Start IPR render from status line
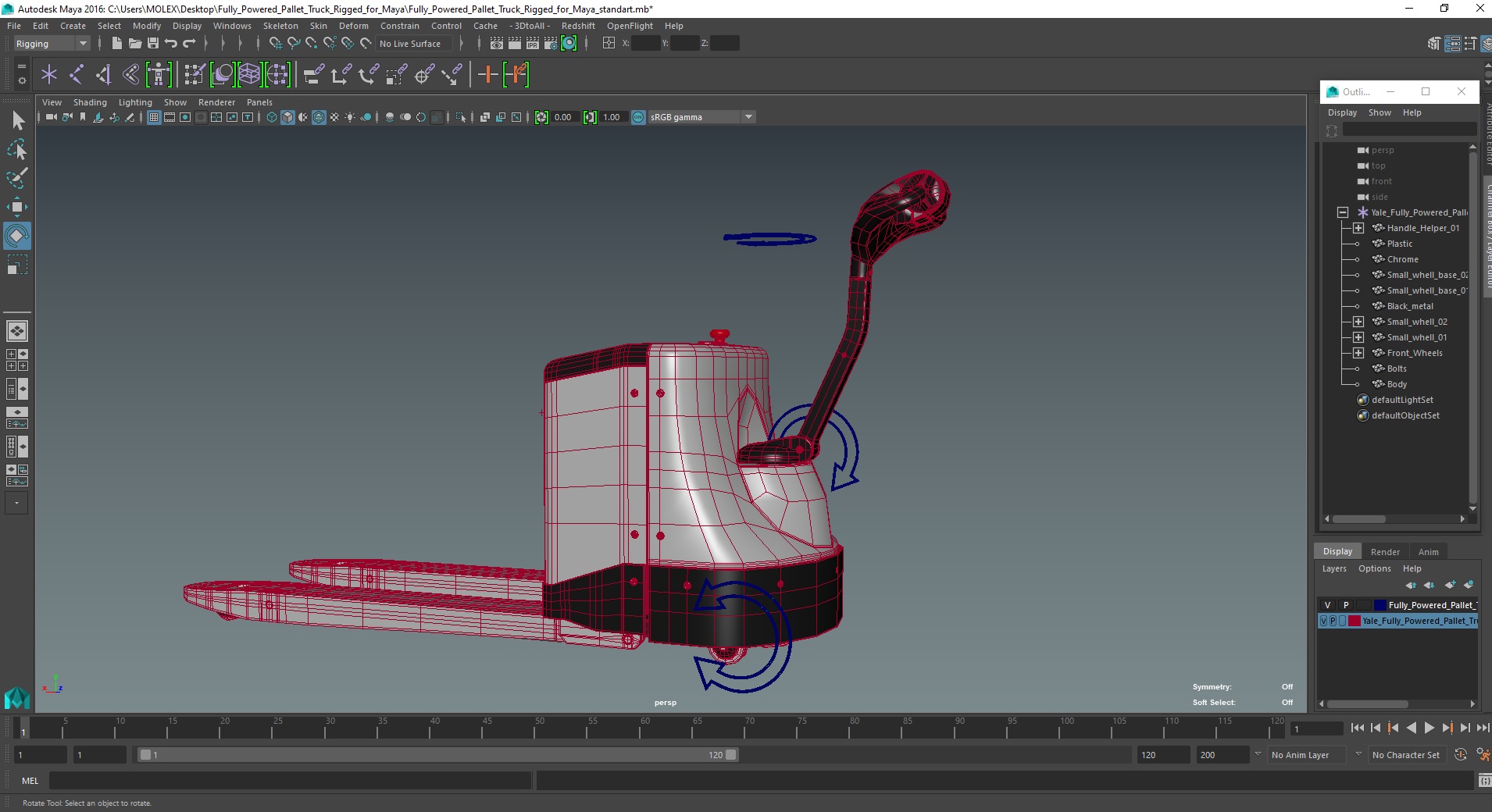 [533, 44]
